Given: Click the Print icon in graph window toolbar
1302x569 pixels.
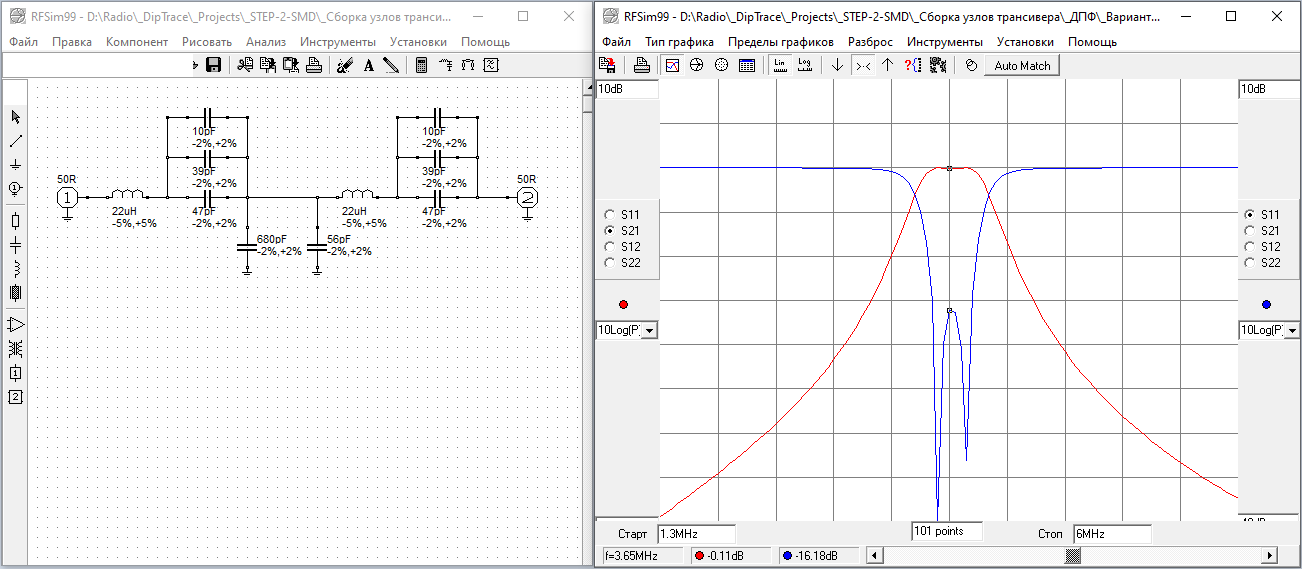Looking at the screenshot, I should point(642,65).
